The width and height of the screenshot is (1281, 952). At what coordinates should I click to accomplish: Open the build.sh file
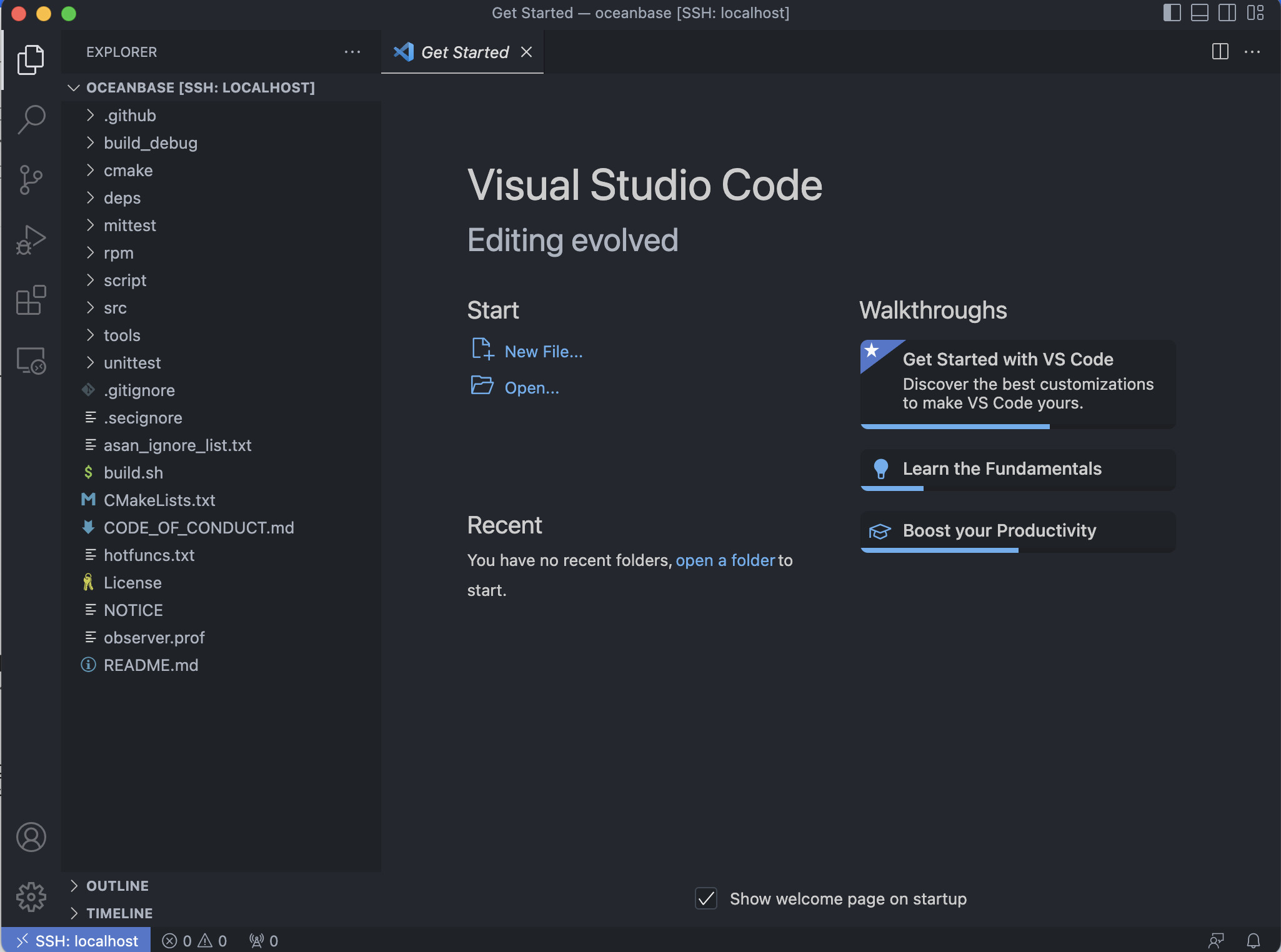click(x=221, y=472)
